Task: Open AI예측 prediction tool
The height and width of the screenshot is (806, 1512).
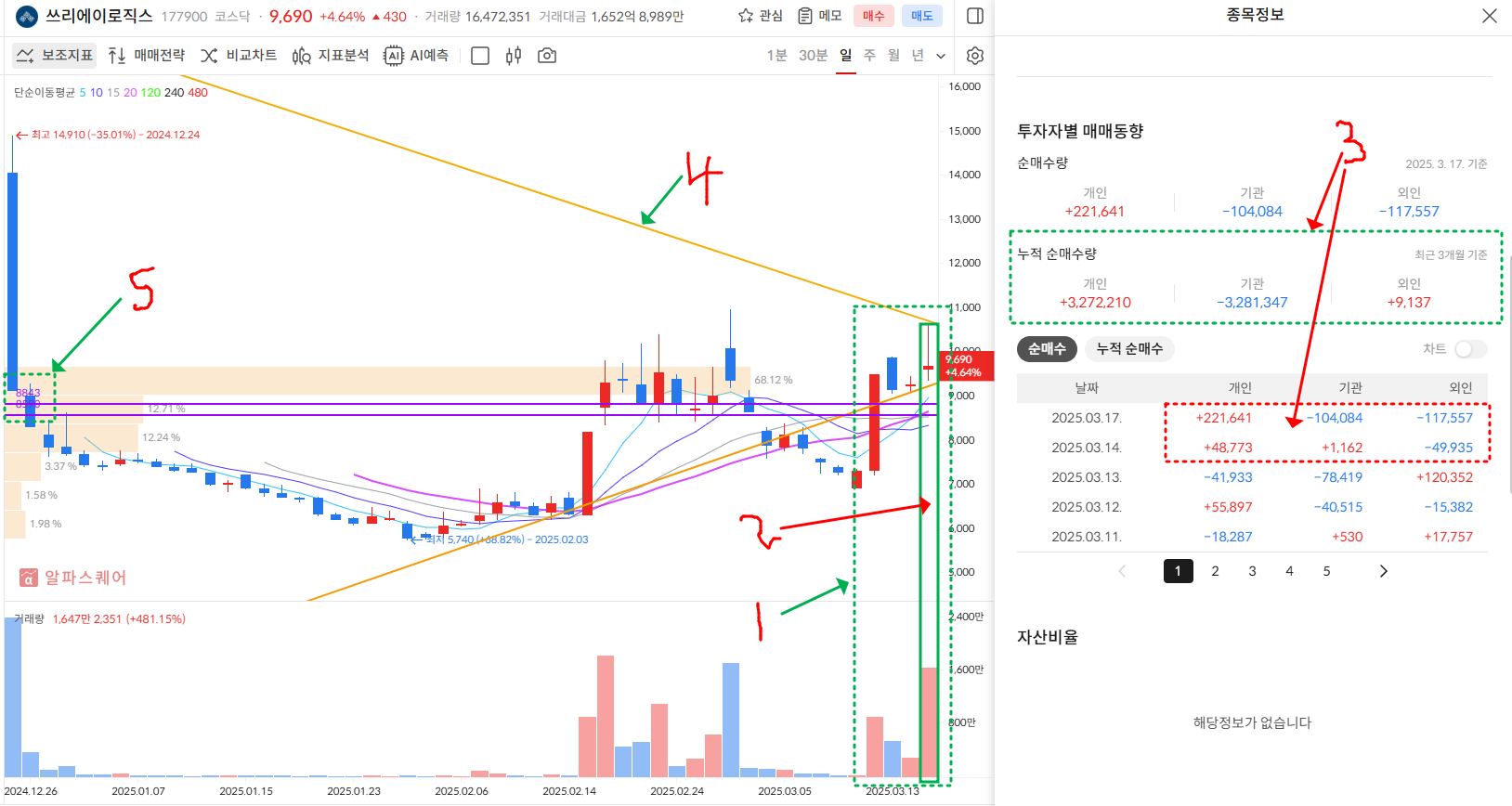Action: pyautogui.click(x=416, y=56)
